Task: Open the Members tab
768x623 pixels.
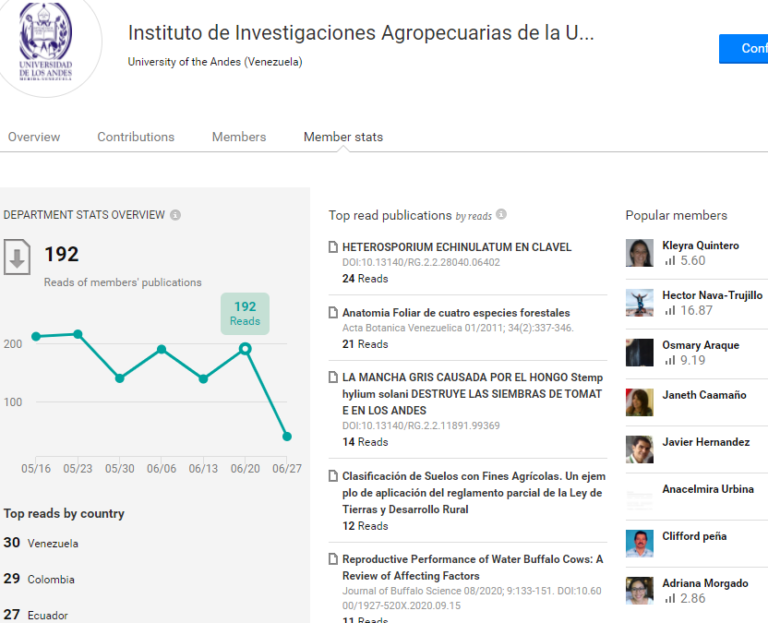Action: pyautogui.click(x=239, y=137)
